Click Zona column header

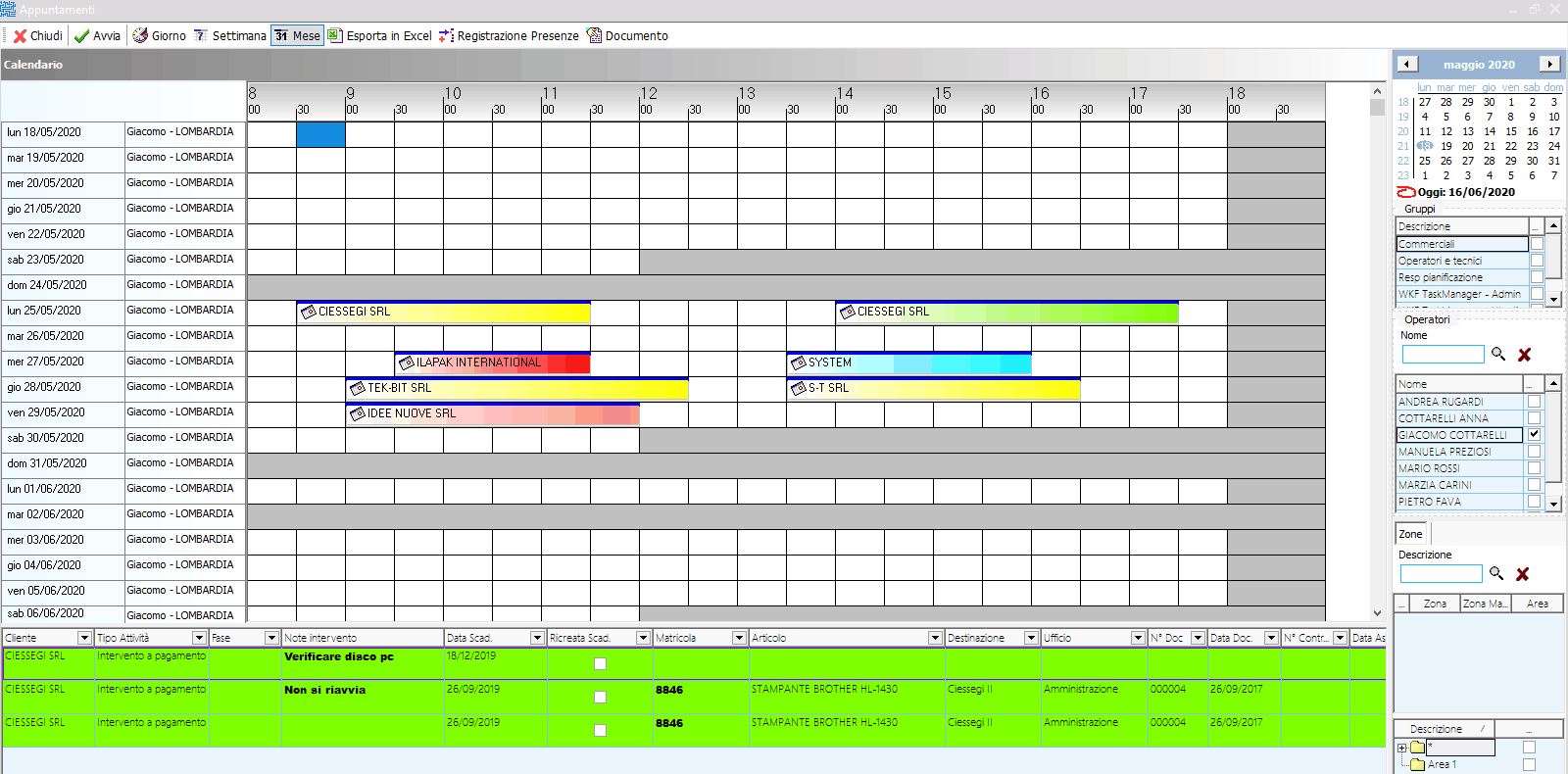1435,604
